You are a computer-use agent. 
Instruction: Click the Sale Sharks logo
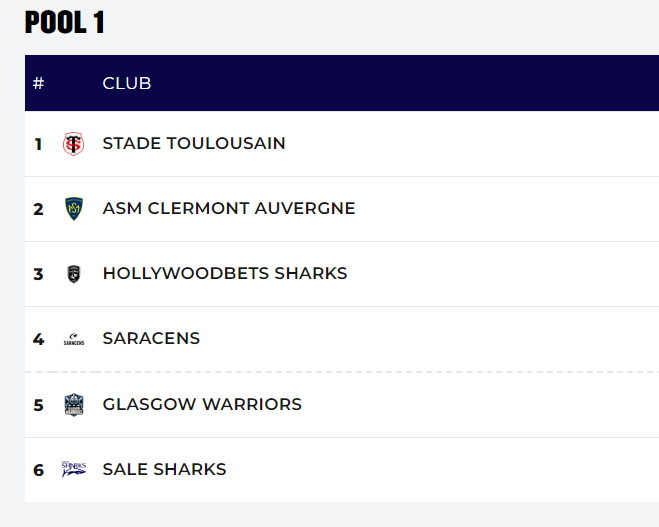[x=73, y=469]
